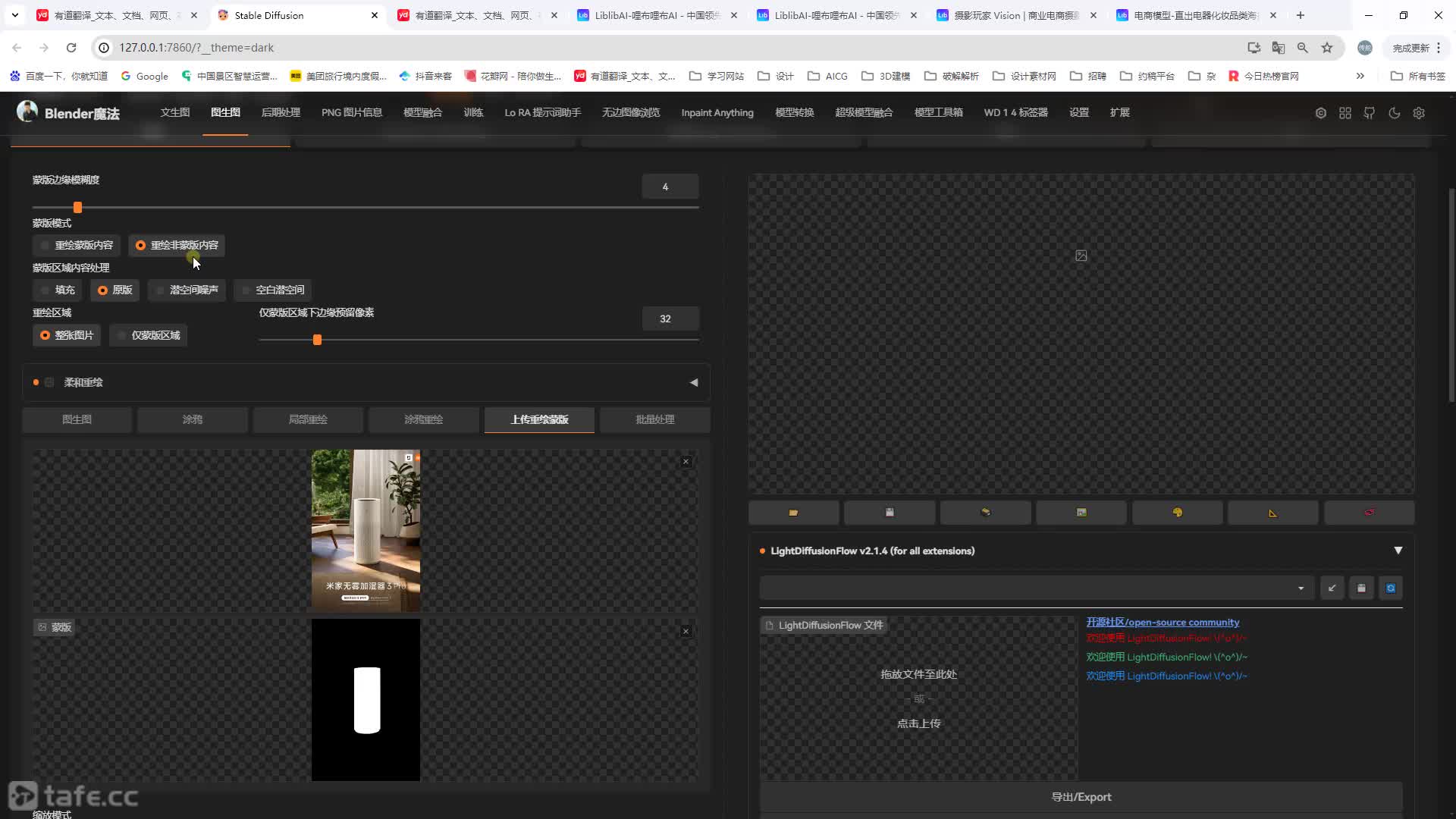Viewport: 1456px width, 819px height.
Task: Click the hexagon copyright icon in header
Action: tap(1321, 113)
